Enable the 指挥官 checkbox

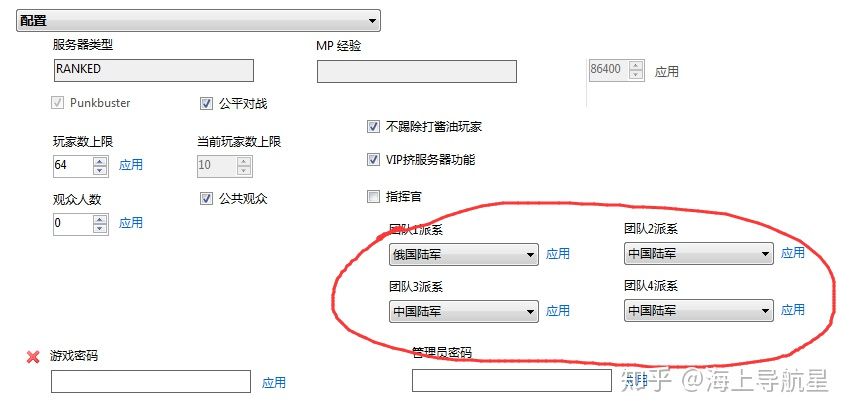(373, 196)
